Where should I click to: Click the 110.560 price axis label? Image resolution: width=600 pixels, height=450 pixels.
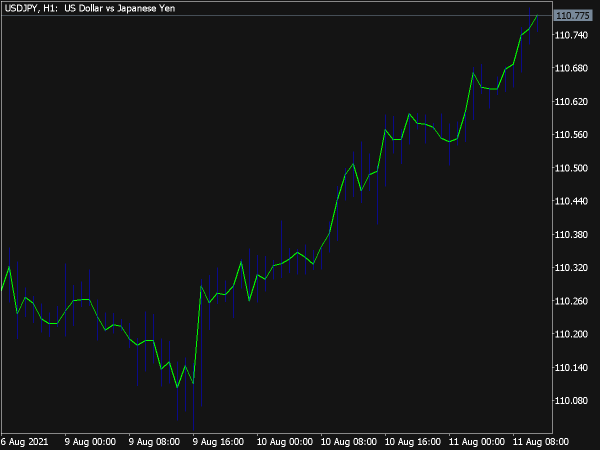click(571, 135)
